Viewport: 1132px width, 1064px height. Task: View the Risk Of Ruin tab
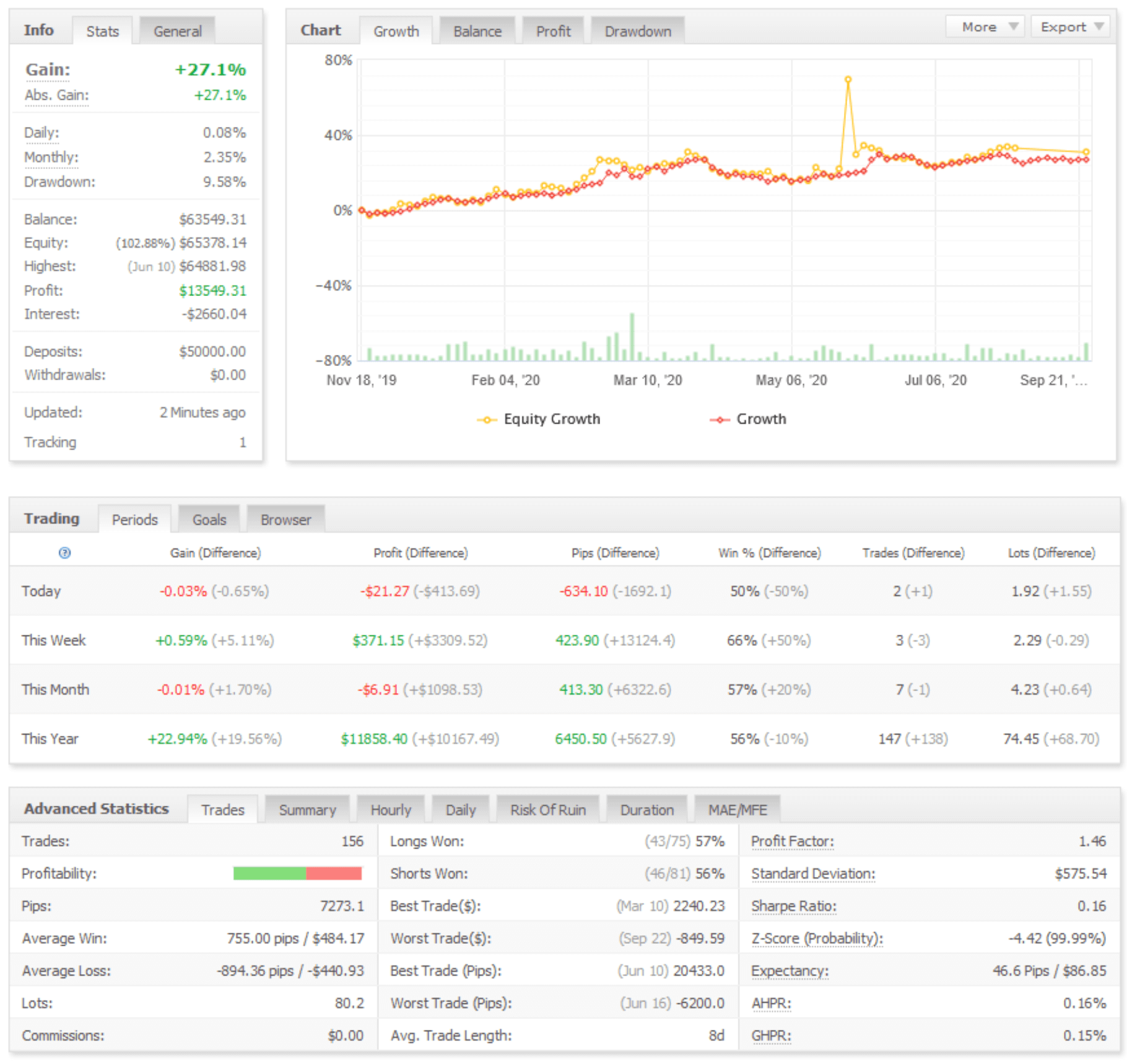(x=547, y=810)
